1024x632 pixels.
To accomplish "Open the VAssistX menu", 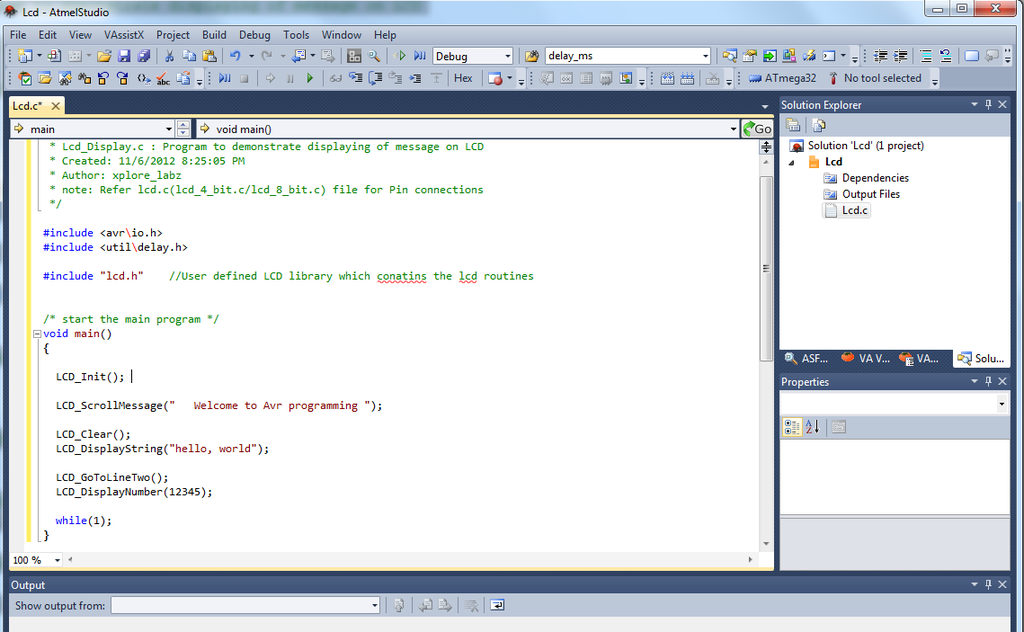I will pos(124,35).
